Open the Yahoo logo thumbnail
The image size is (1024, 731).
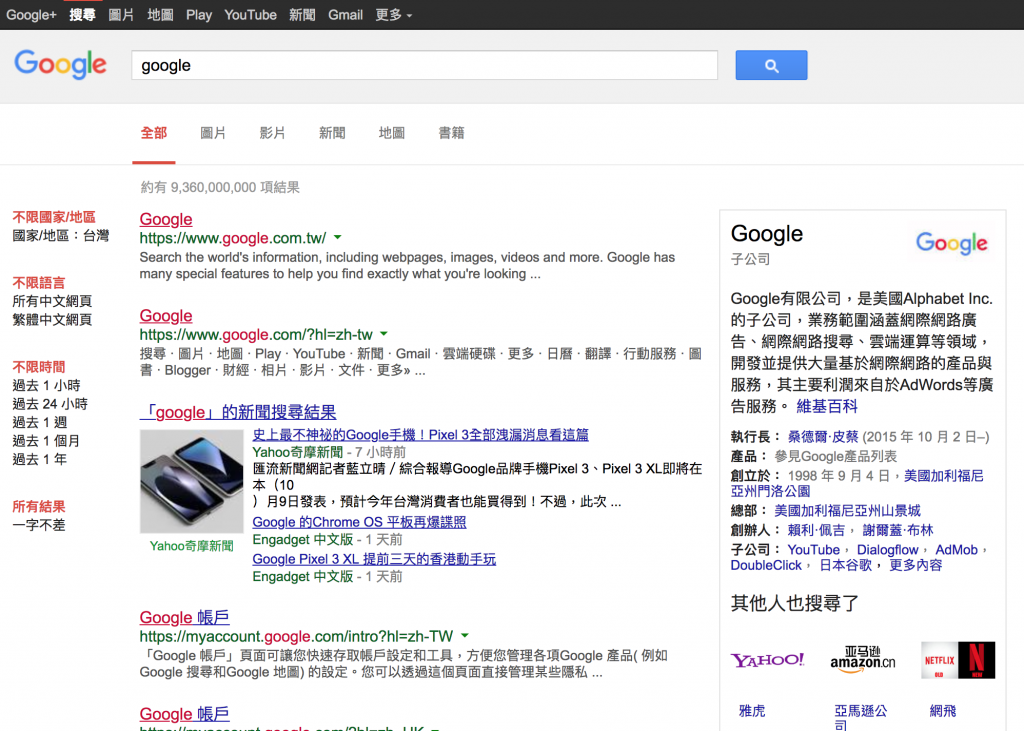pyautogui.click(x=767, y=660)
